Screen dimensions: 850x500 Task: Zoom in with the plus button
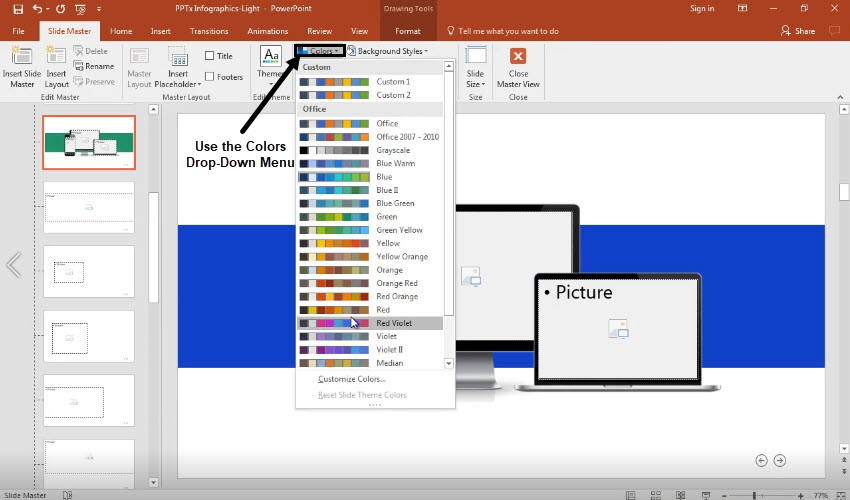[x=801, y=496]
